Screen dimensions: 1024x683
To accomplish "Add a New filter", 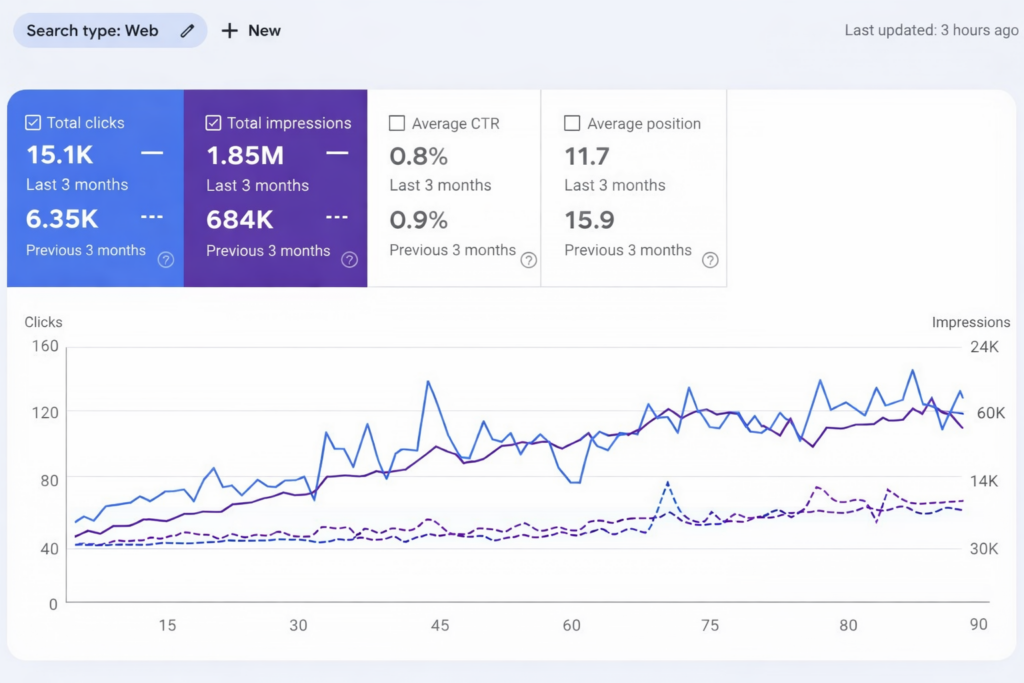I will coord(252,31).
